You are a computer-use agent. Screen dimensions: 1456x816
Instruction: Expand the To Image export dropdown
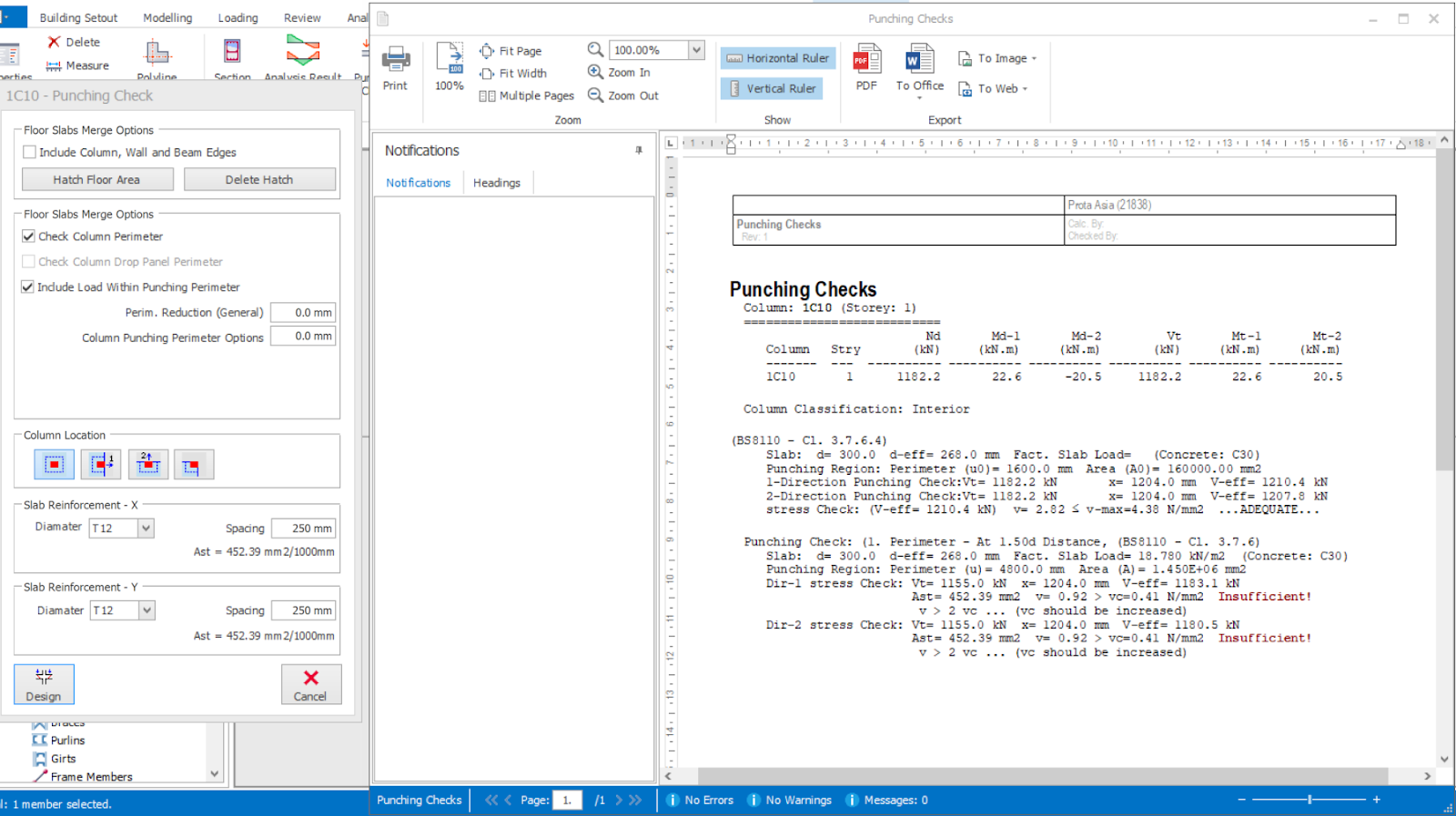coord(1034,59)
